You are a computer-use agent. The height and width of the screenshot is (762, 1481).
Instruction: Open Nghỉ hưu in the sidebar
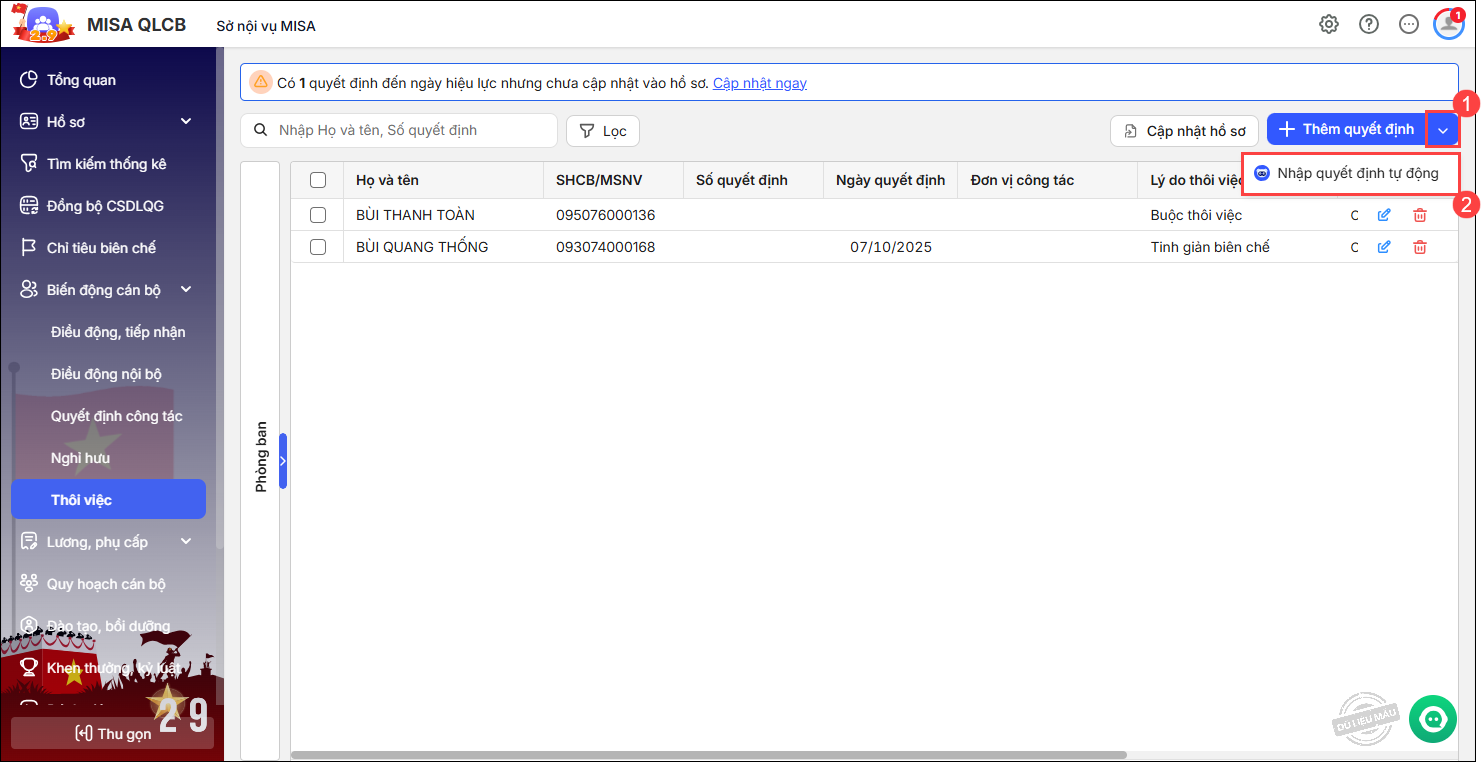click(x=80, y=458)
